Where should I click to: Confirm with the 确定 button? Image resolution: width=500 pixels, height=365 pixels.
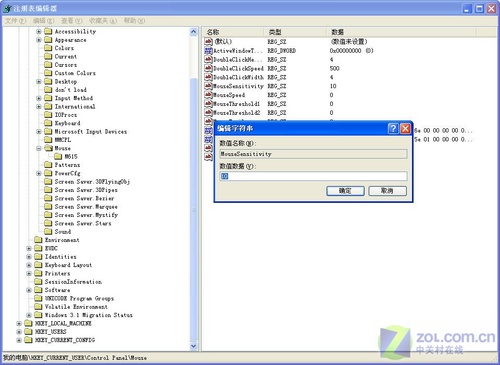[345, 191]
